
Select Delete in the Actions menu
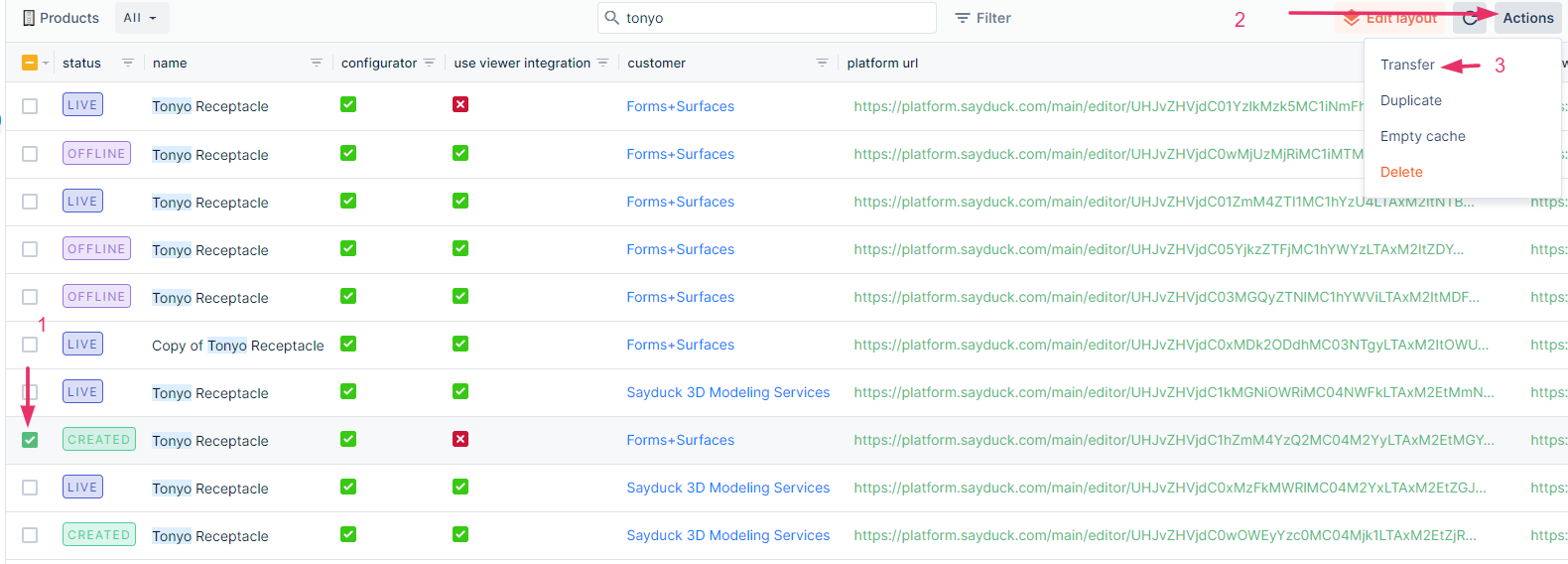click(1401, 172)
